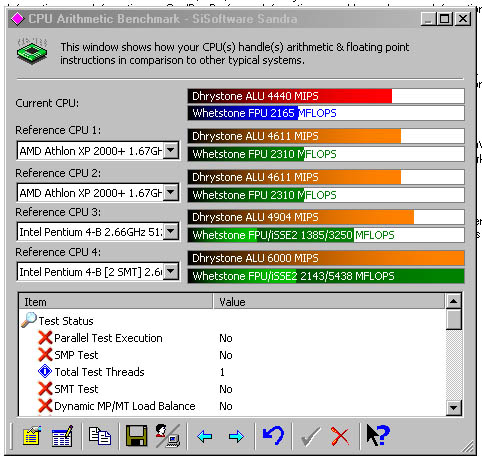Image resolution: width=482 pixels, height=465 pixels.
Task: Click the Dhrystone ALU 4440 MIPS bar
Action: click(326, 96)
